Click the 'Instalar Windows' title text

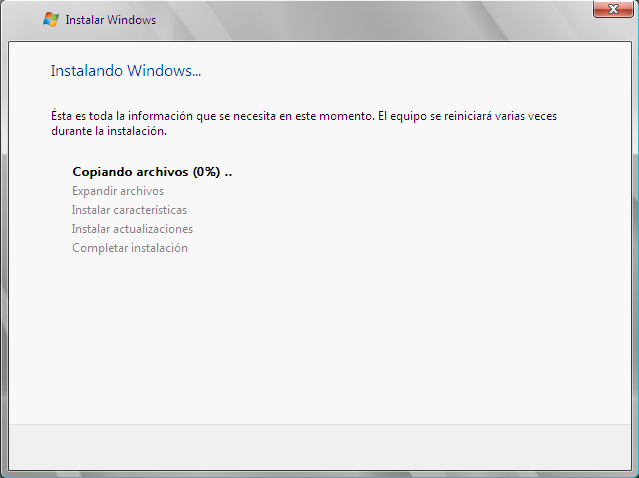click(x=110, y=20)
